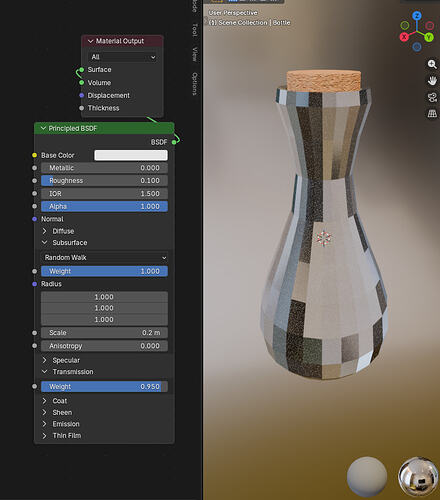Screen dimensions: 440x500
Task: Click the red X axis gizmo handle
Action: (404, 37)
